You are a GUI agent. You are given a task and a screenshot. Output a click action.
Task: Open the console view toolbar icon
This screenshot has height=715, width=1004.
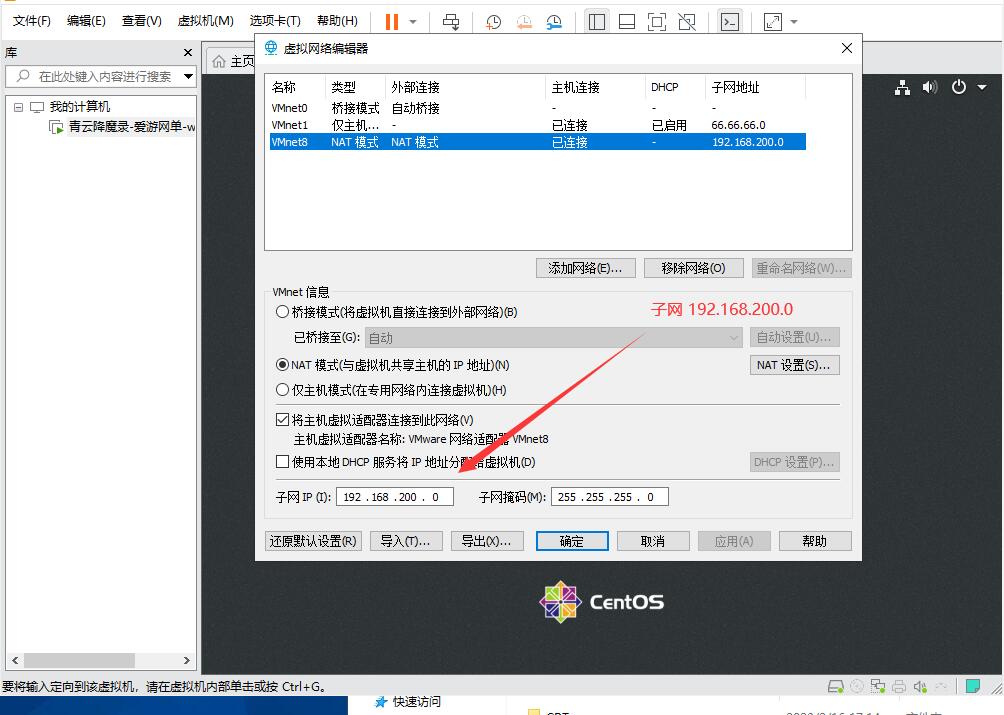[730, 21]
